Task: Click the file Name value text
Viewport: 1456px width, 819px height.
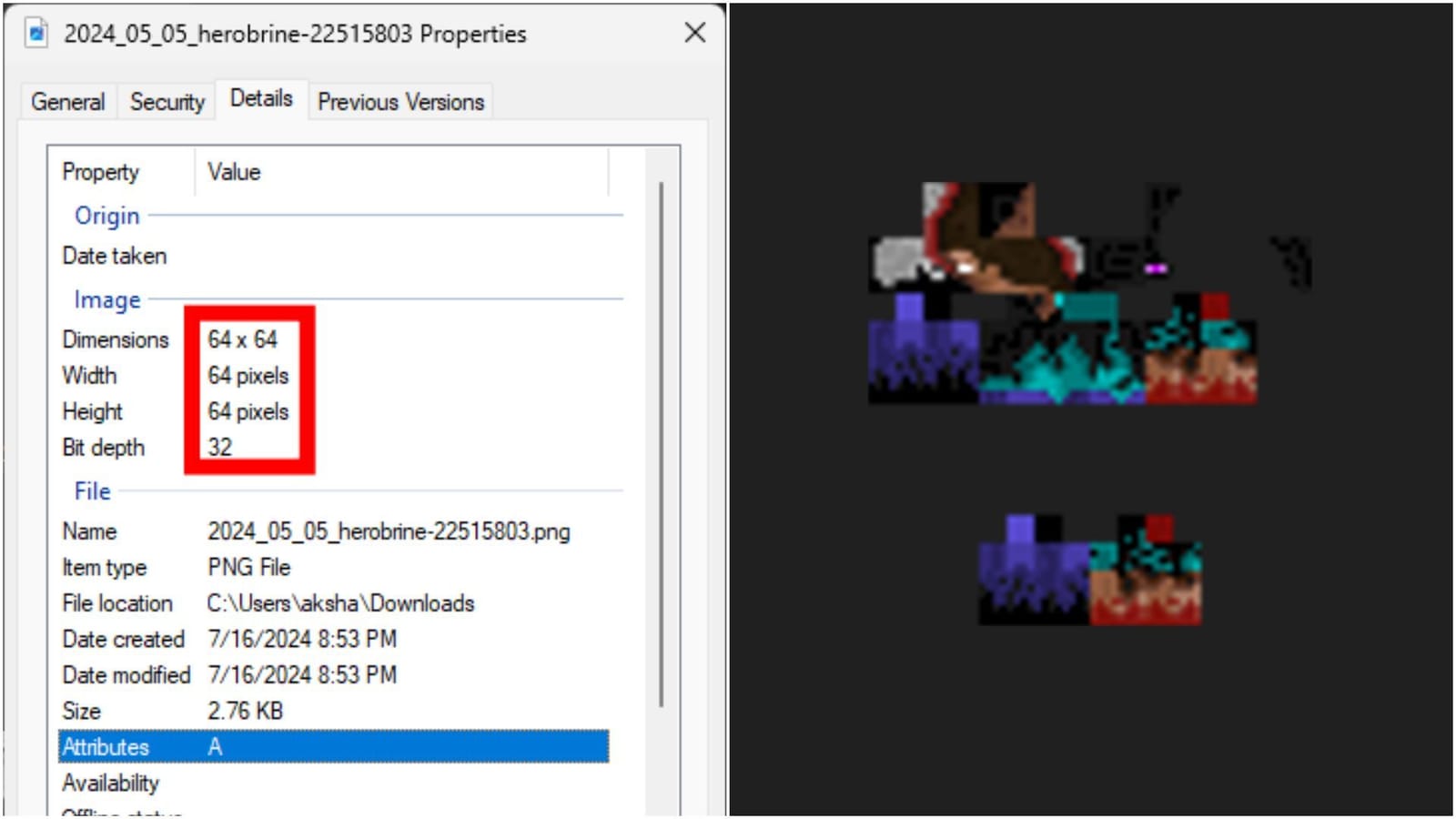Action: [389, 531]
